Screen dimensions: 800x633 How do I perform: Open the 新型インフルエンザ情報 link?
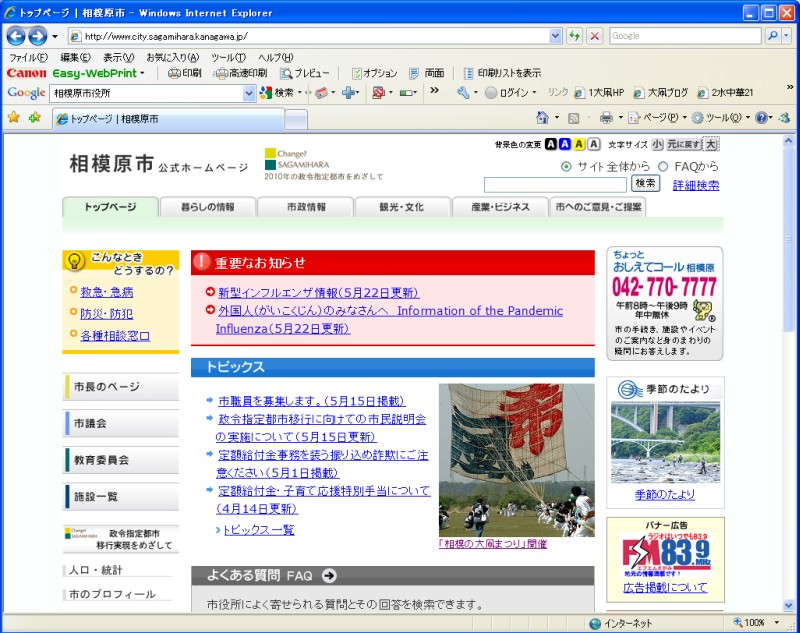coord(318,293)
